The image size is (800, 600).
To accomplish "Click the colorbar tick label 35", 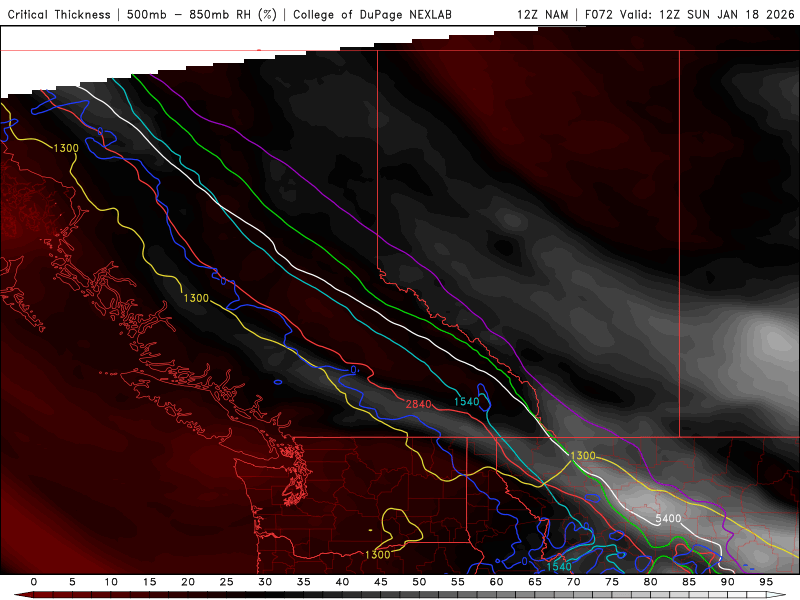I will tap(304, 582).
